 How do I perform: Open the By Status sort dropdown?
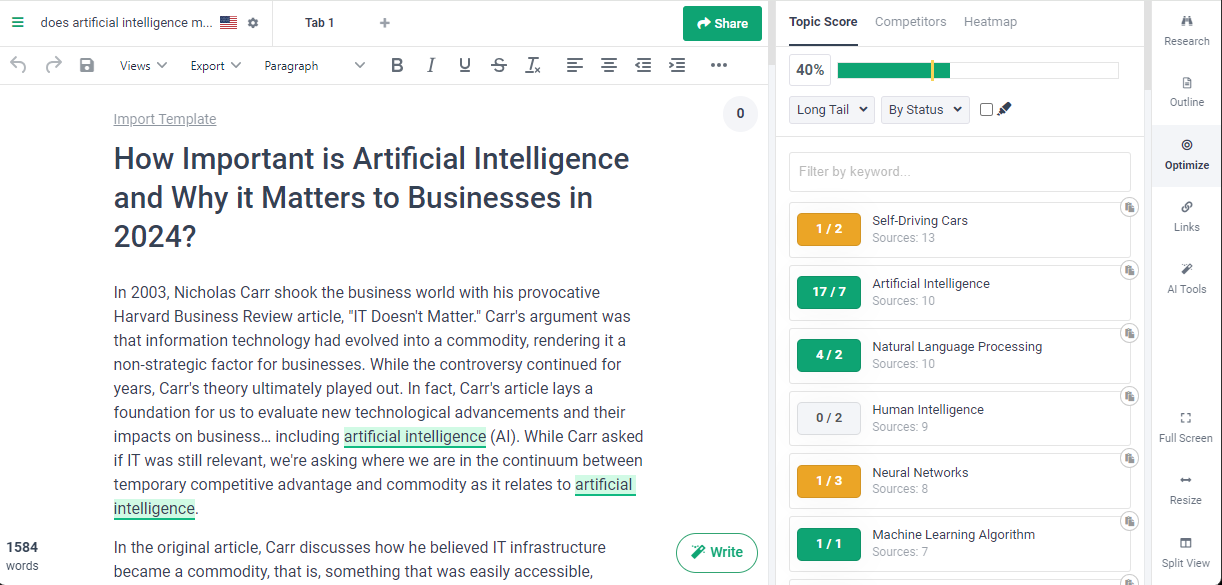coord(925,110)
